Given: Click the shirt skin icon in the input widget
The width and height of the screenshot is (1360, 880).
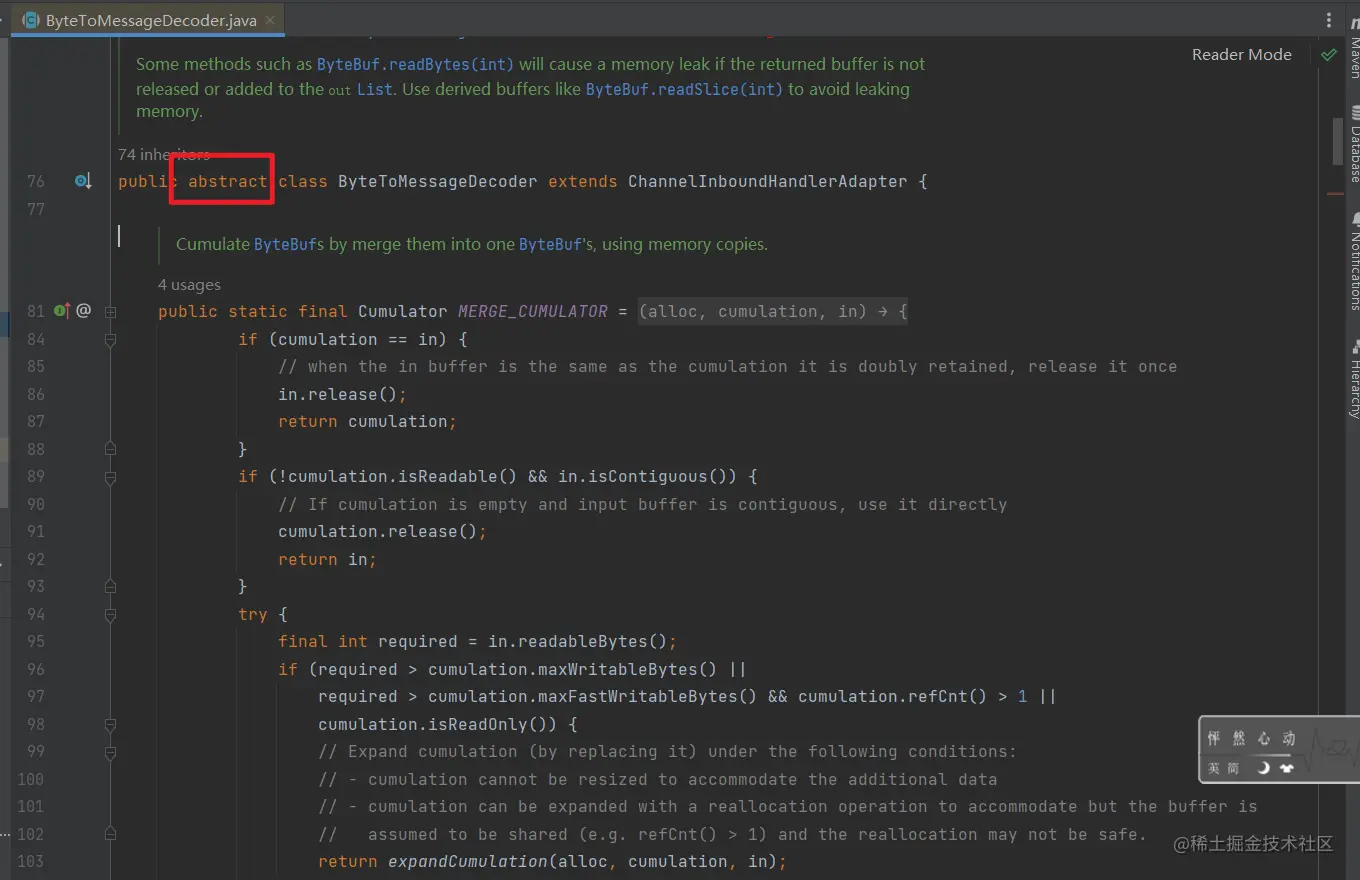Looking at the screenshot, I should pos(1287,768).
